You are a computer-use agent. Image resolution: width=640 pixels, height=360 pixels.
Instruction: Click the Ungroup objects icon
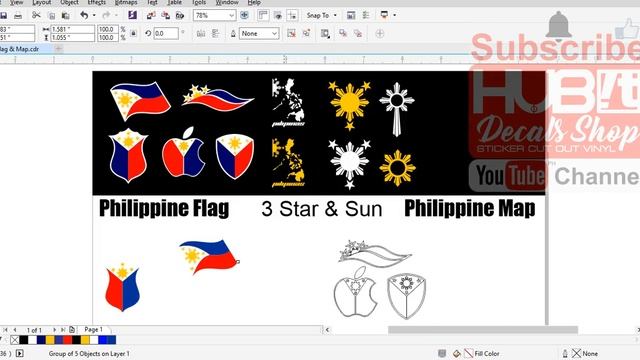tap(291, 33)
